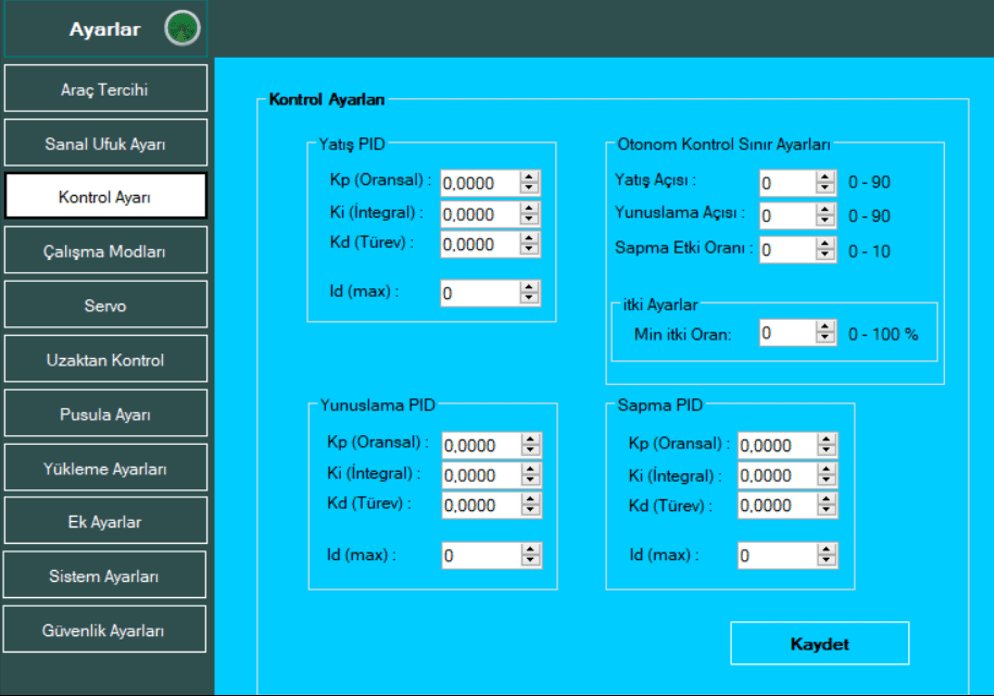The height and width of the screenshot is (696, 994).
Task: Increase Sapma PID Id (max) value
Action: [827, 550]
